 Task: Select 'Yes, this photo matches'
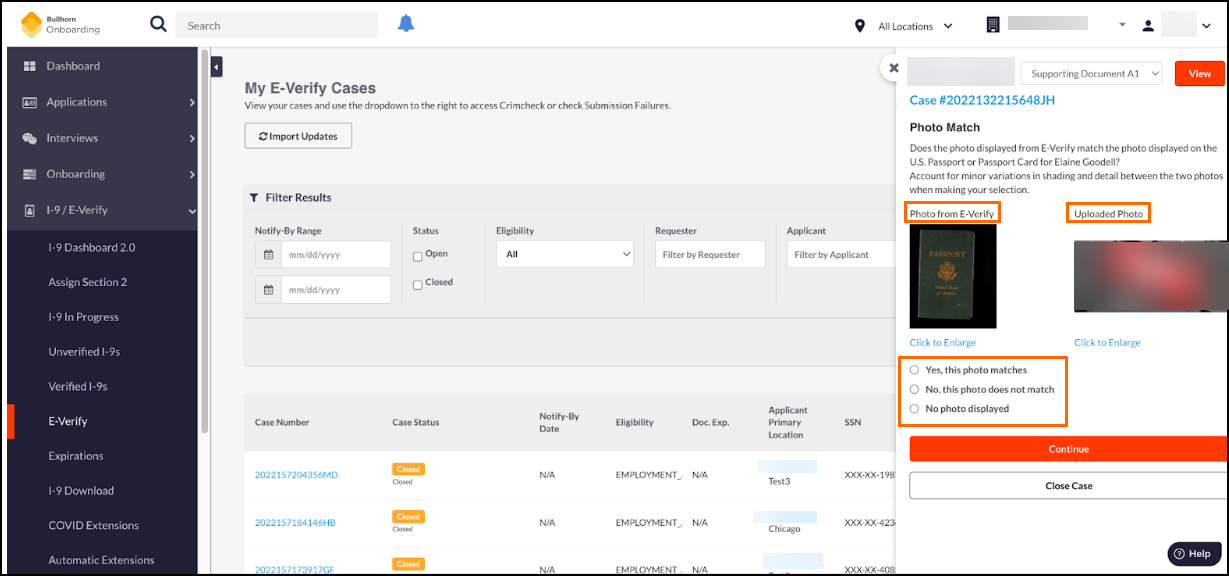pos(914,370)
